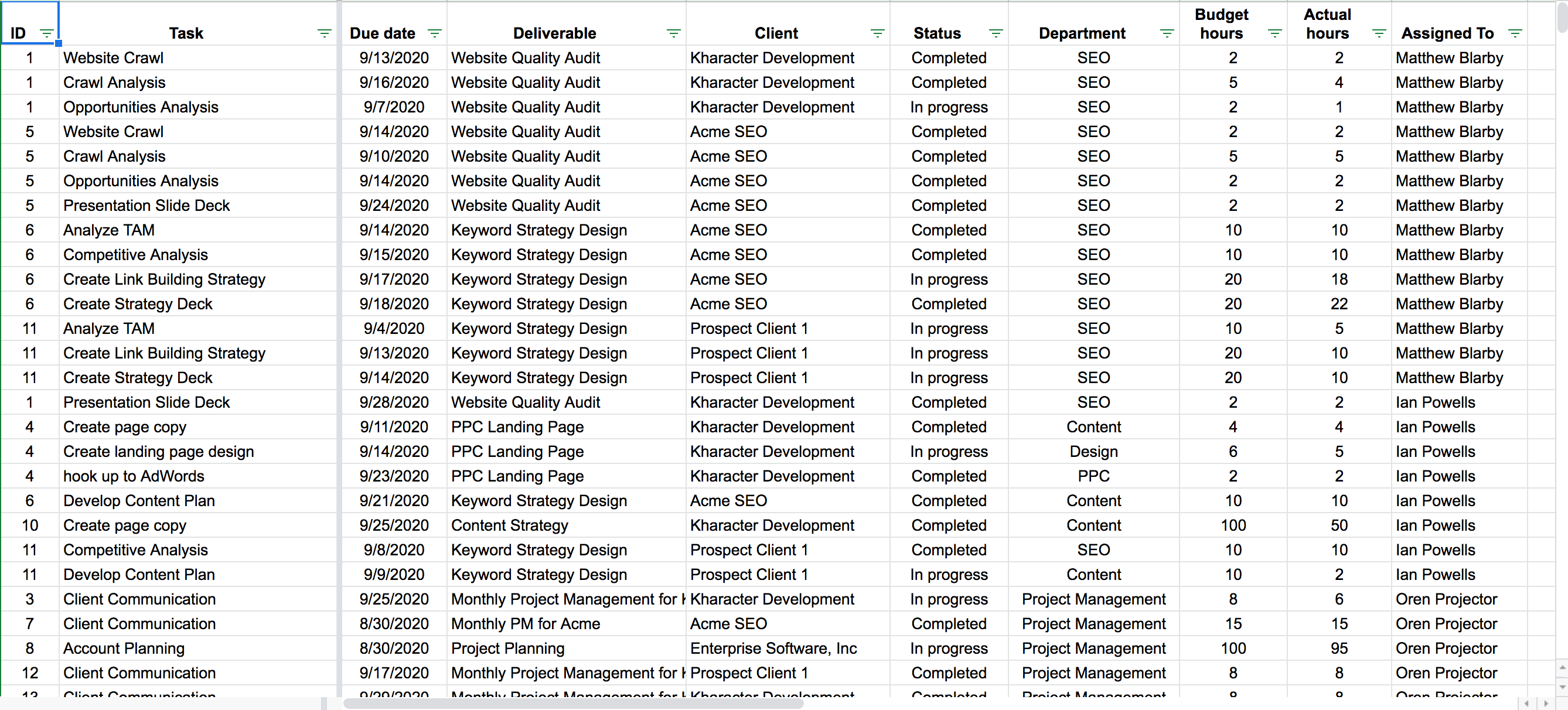The height and width of the screenshot is (710, 1568).
Task: Select the Assigned To header cell
Action: [x=1459, y=23]
